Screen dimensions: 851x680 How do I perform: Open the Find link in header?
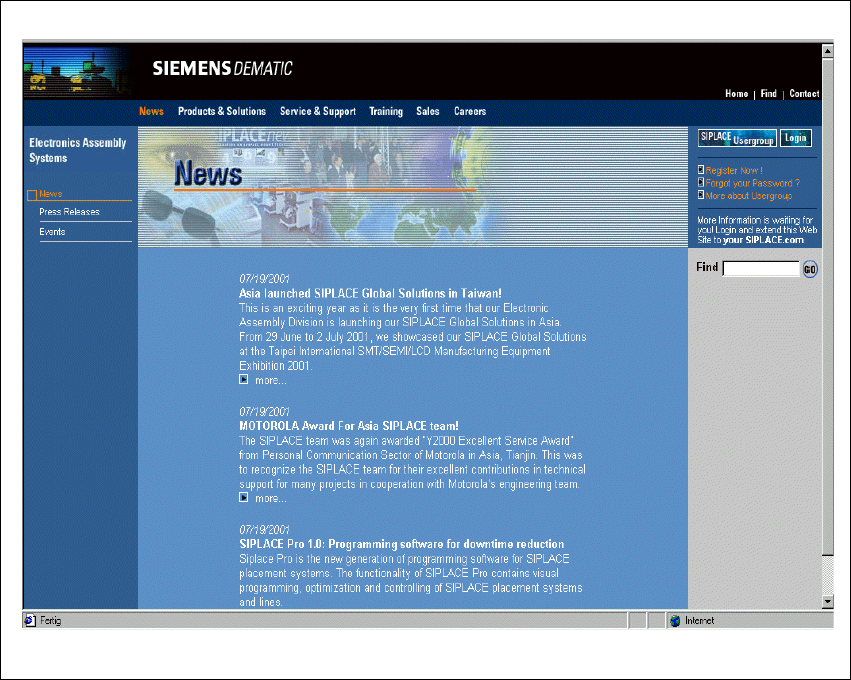pyautogui.click(x=769, y=94)
